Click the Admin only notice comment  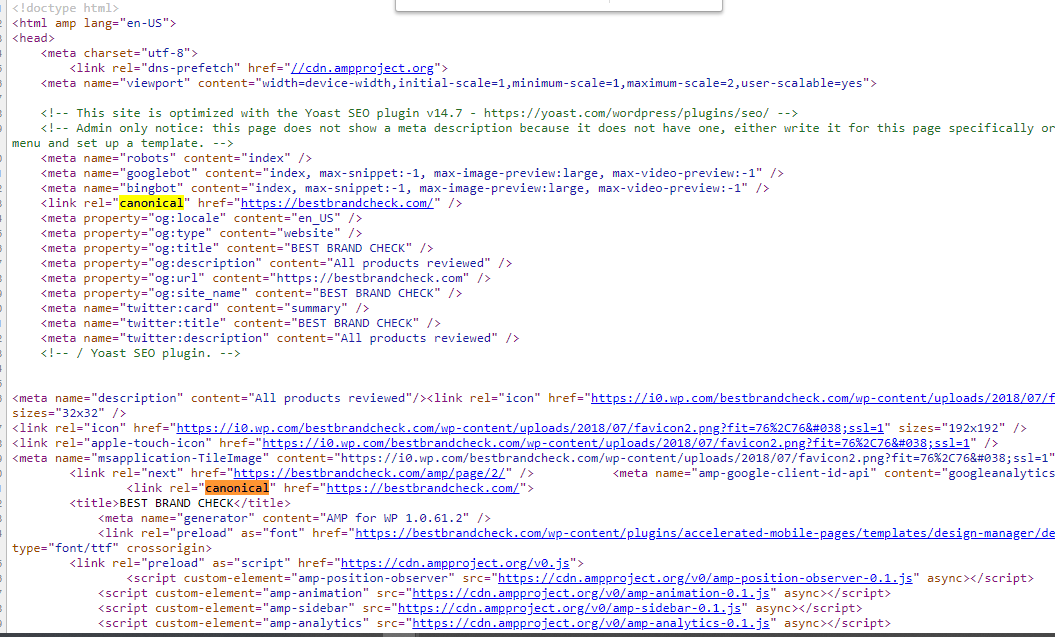pyautogui.click(x=548, y=128)
